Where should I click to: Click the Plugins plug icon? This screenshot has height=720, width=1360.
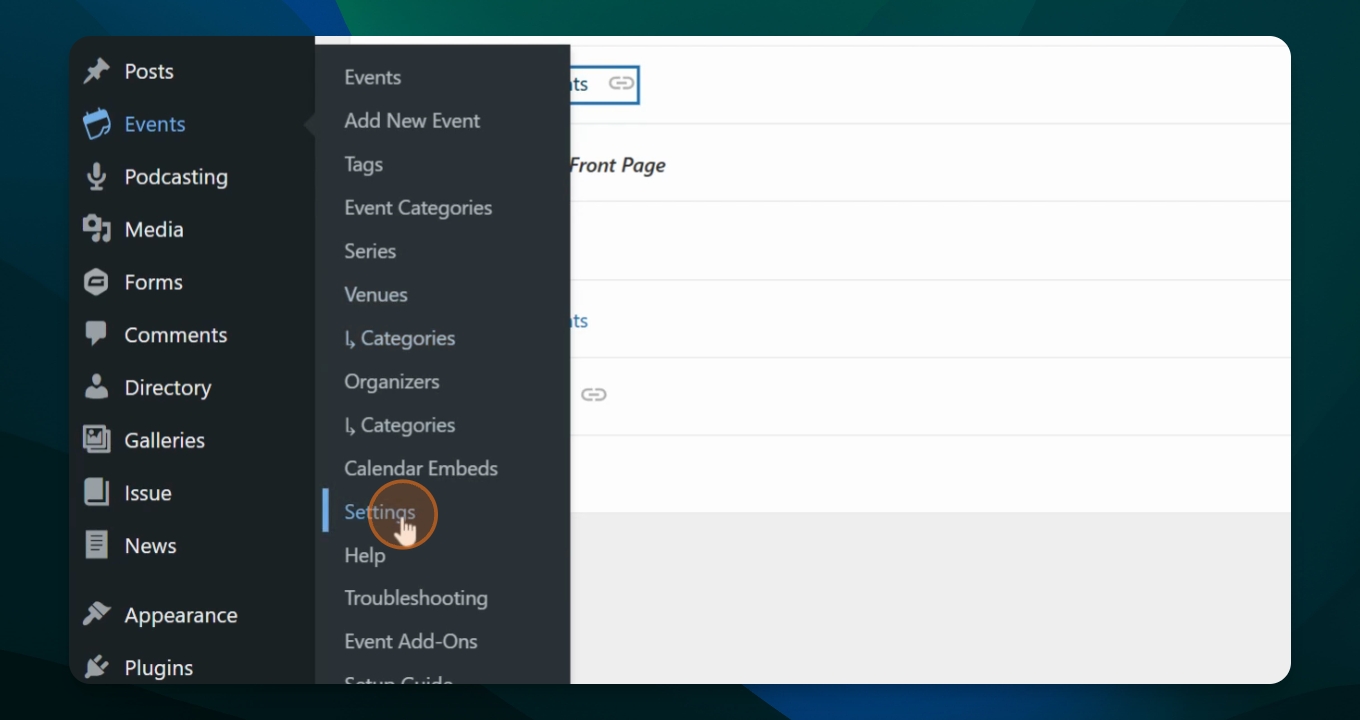[97, 667]
